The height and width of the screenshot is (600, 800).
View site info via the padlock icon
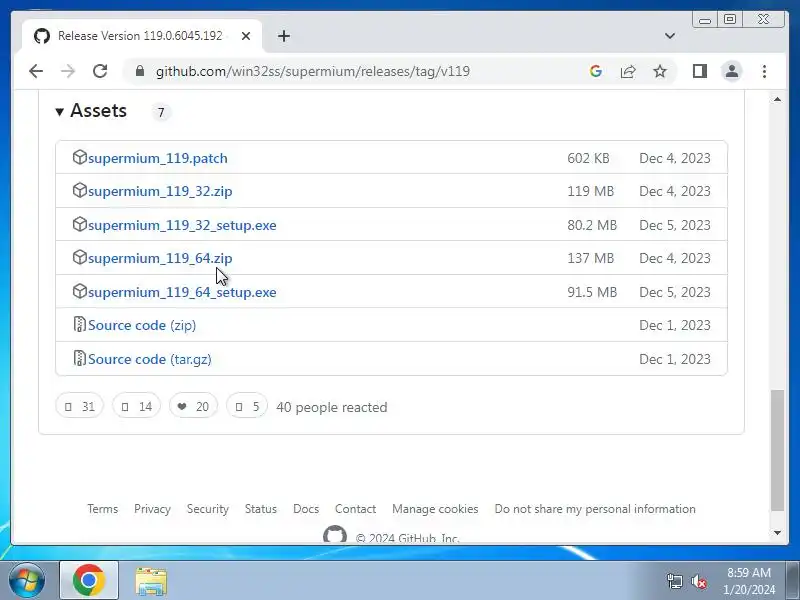tap(140, 71)
